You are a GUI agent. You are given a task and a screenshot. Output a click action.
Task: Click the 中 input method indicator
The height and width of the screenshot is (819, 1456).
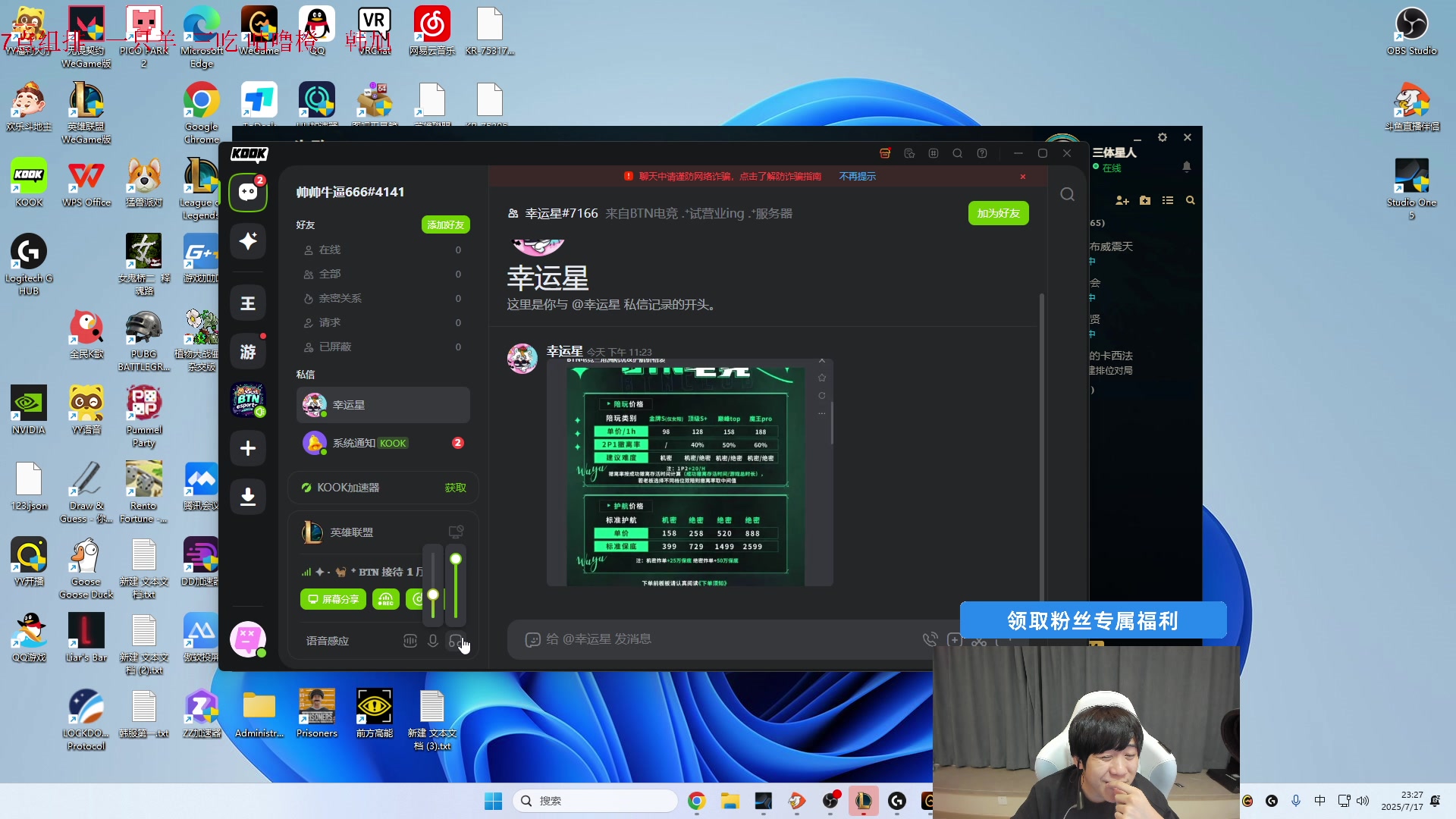click(x=1320, y=801)
